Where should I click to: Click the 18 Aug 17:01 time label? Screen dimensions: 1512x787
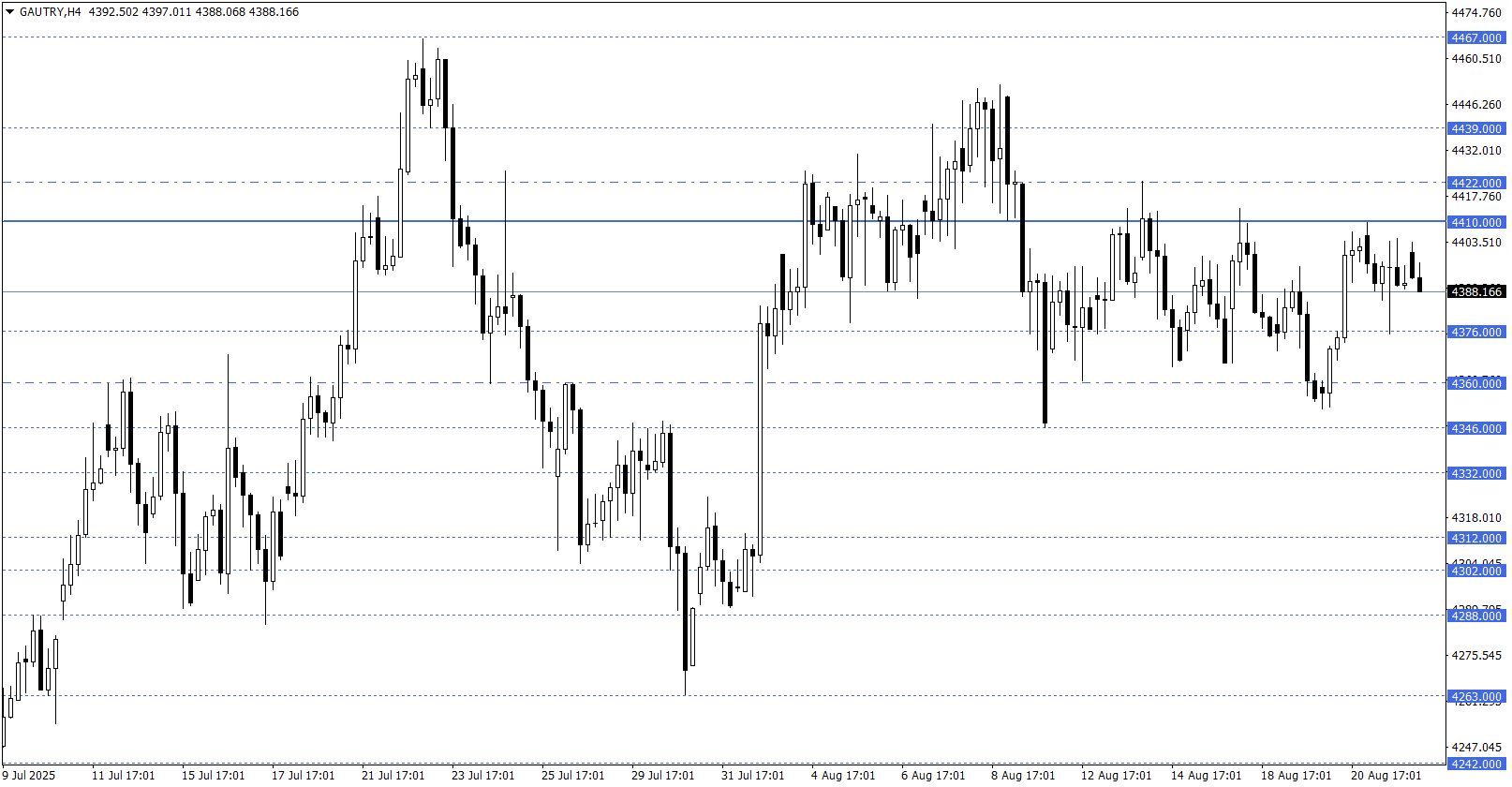1297,776
